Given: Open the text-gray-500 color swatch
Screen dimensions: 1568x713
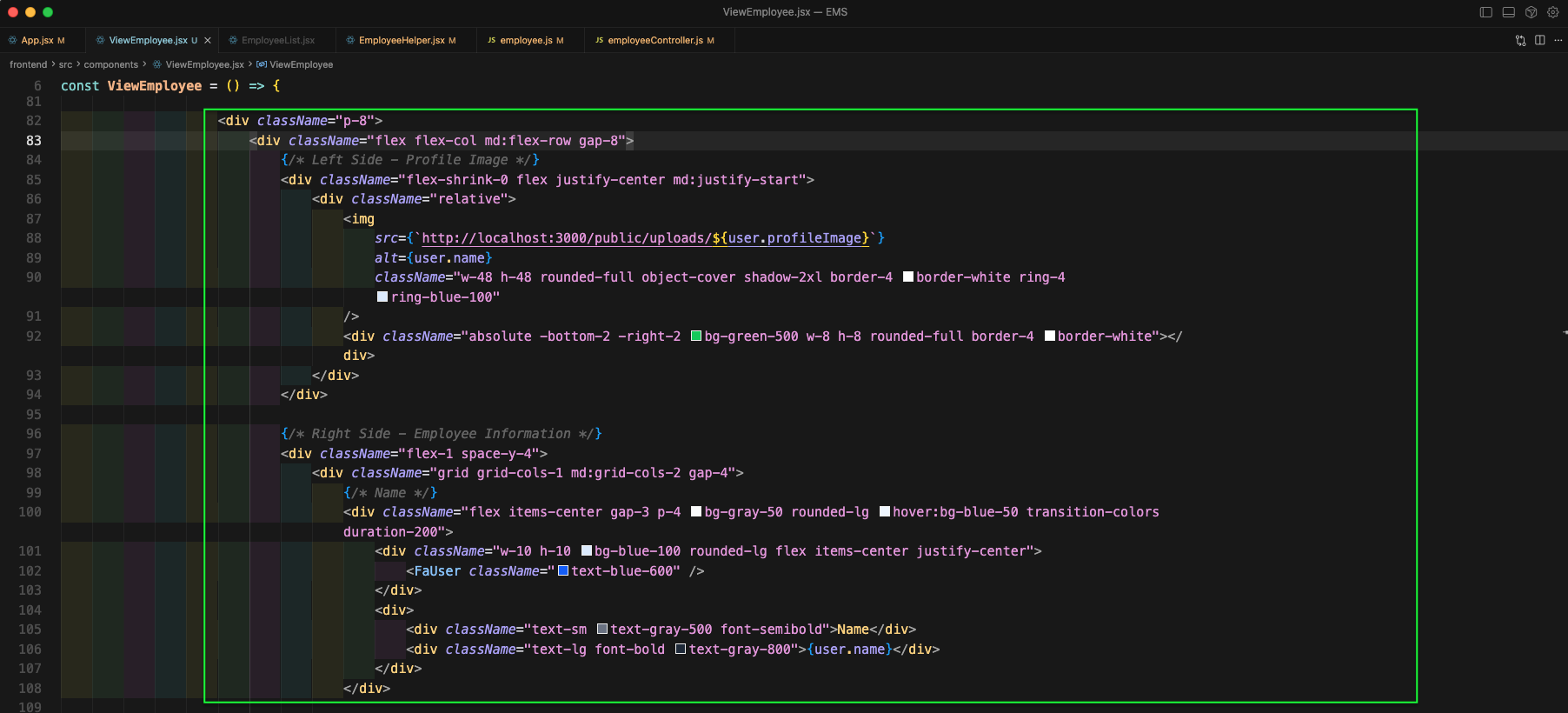Looking at the screenshot, I should click(602, 629).
